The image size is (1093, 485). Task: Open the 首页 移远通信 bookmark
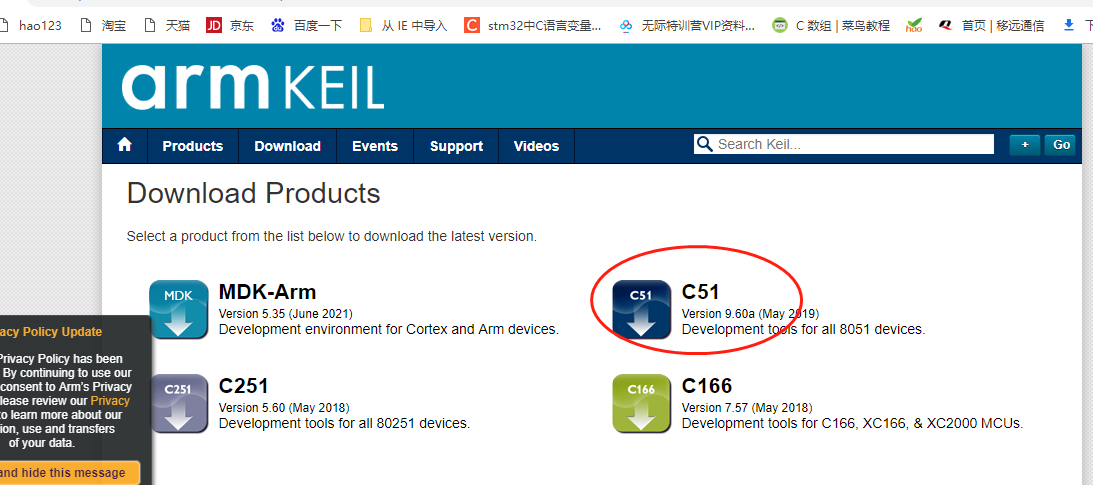pos(991,26)
